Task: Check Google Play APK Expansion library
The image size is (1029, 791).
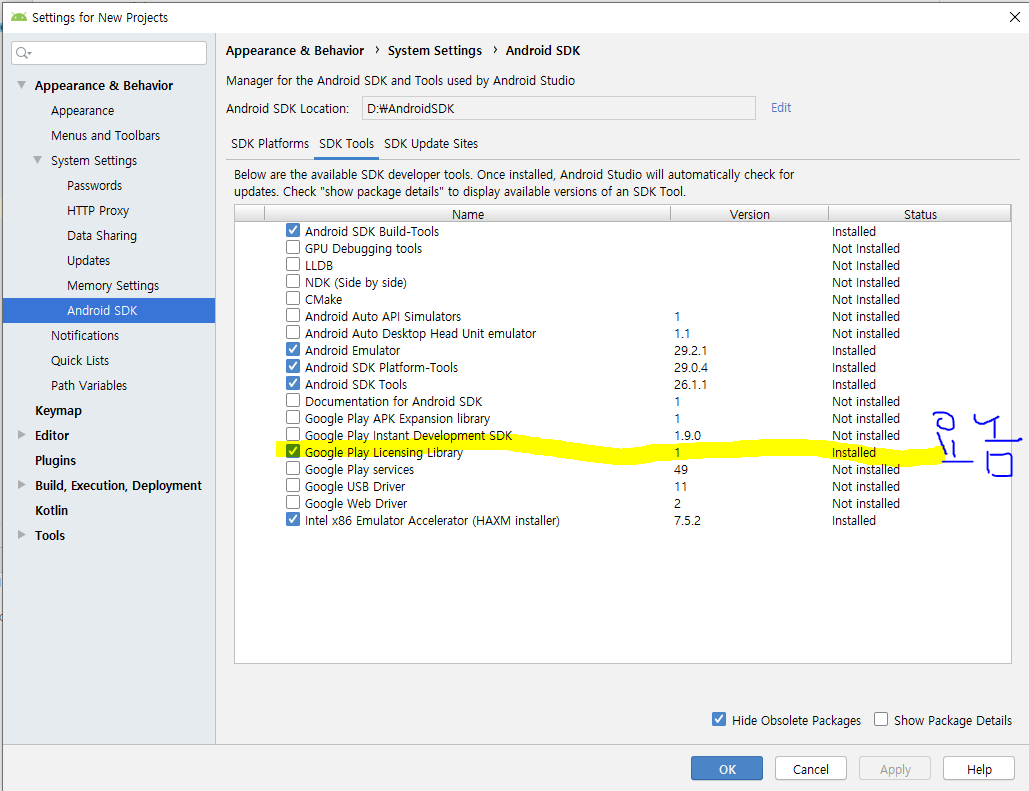Action: (293, 417)
